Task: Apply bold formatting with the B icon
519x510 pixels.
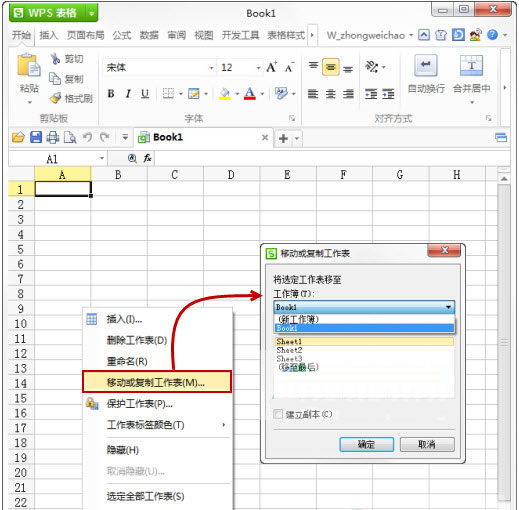Action: point(111,94)
